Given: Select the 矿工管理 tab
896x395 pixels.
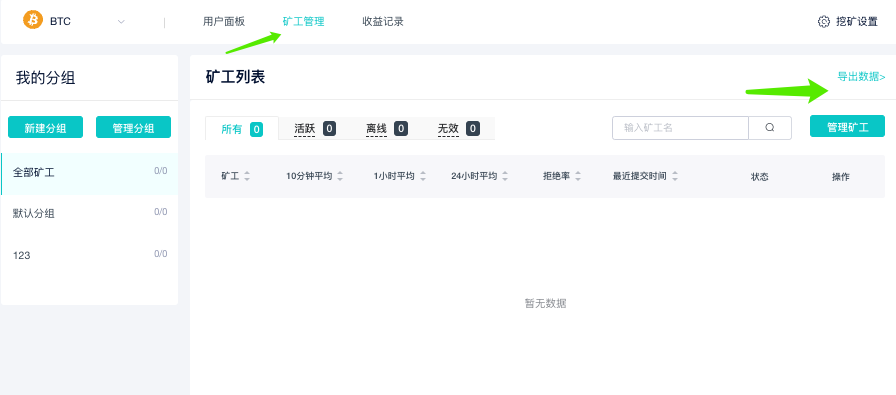Looking at the screenshot, I should [303, 22].
